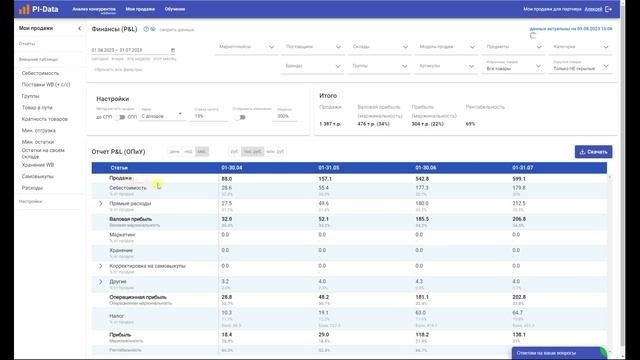This screenshot has width=640, height=360.
Task: Click the reset all filters link
Action: pos(118,69)
